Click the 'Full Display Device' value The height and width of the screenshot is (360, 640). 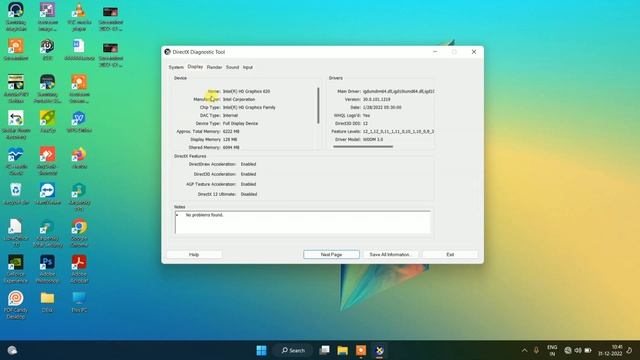click(240, 123)
